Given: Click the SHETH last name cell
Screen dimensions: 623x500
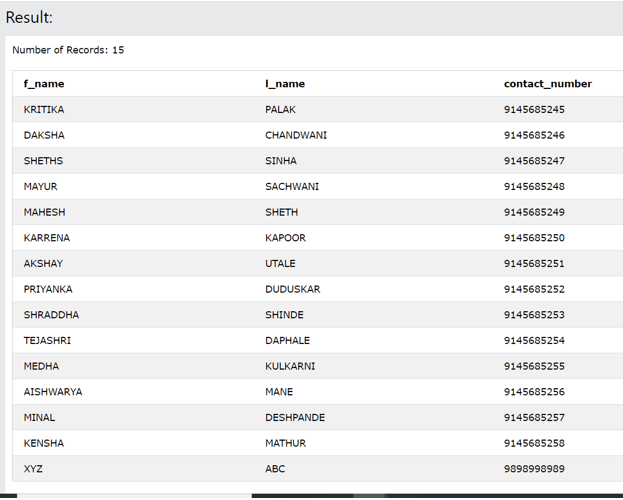Looking at the screenshot, I should click(282, 212).
